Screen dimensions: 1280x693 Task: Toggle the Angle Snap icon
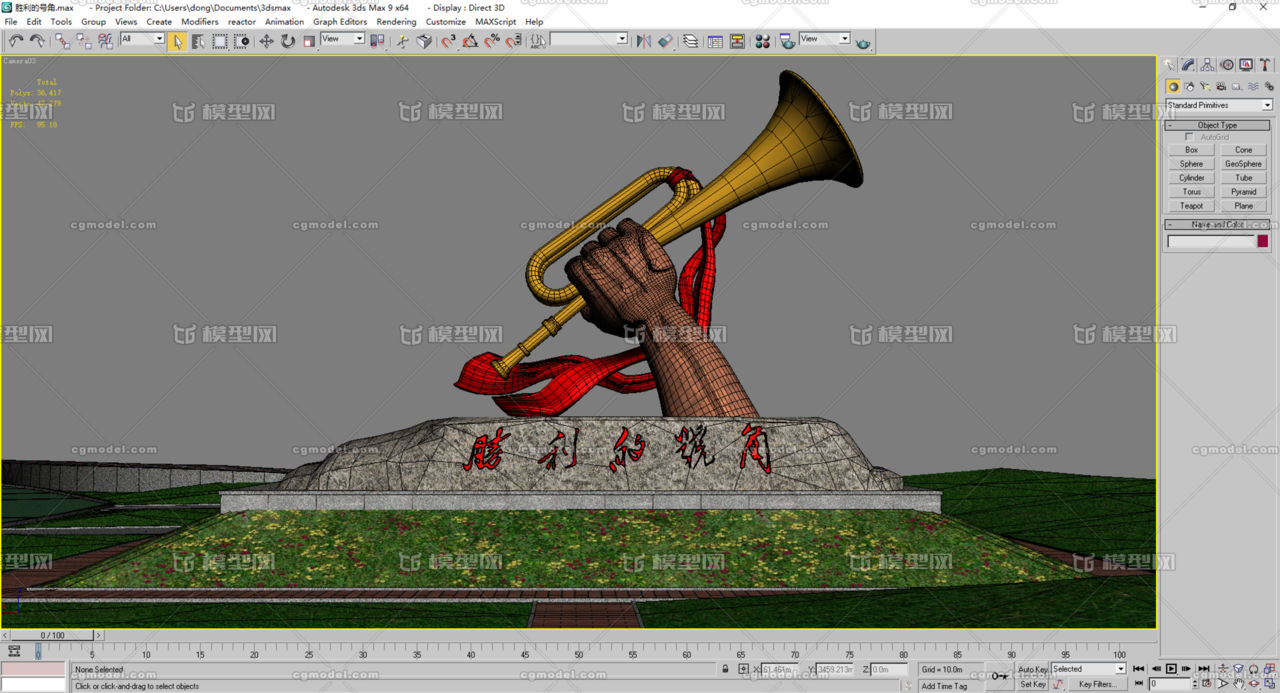click(x=470, y=41)
